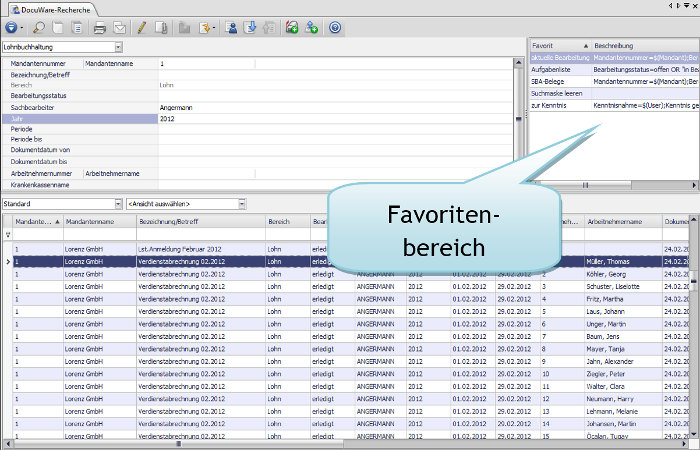The height and width of the screenshot is (450, 700).
Task: Click favorites panel horizontal scrollbar thumb
Action: (x=585, y=185)
